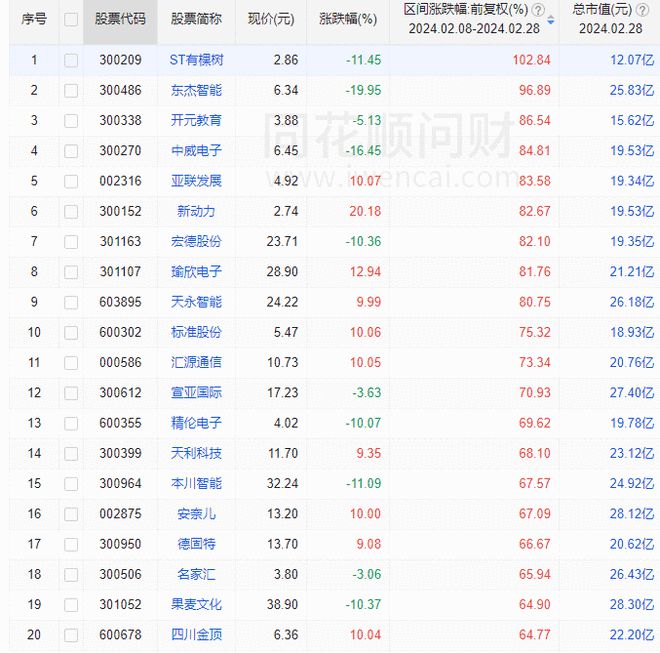Image resolution: width=660 pixels, height=653 pixels.
Task: Check the 四川金顶 row checkbox
Action: point(71,635)
